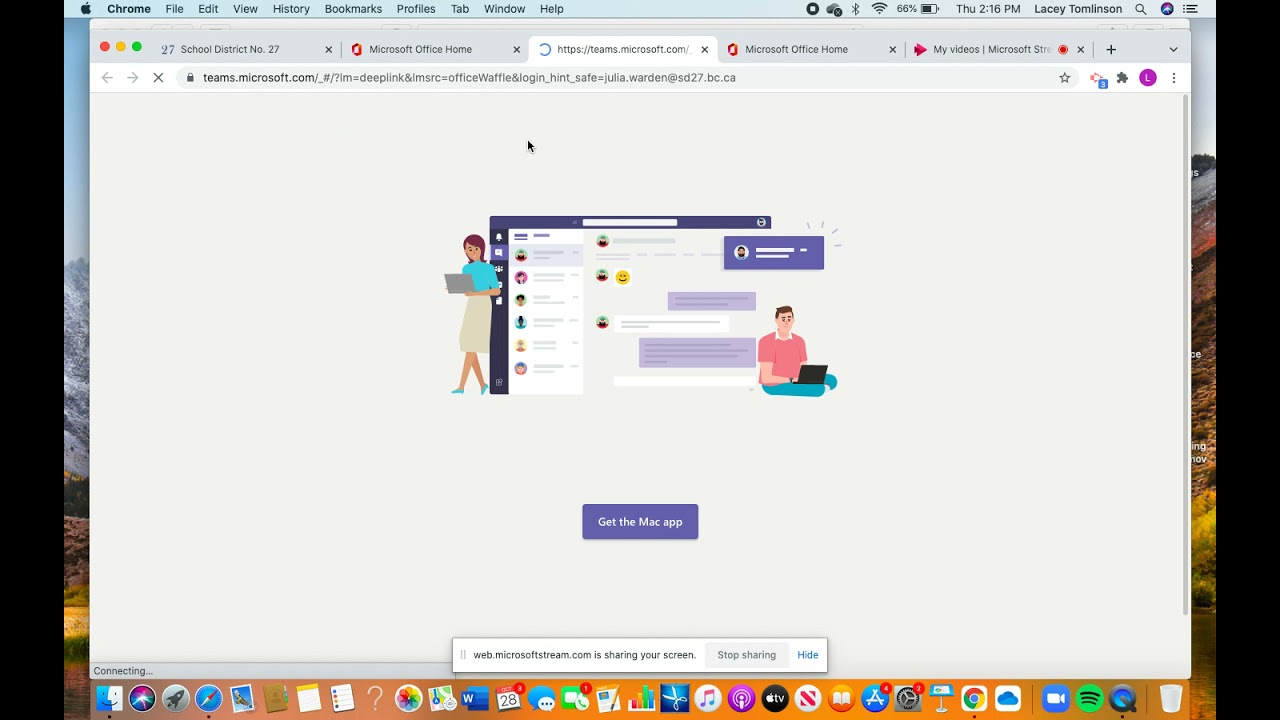Viewport: 1280px width, 720px height.
Task: Open the App Store from the Dock
Action: (875, 698)
